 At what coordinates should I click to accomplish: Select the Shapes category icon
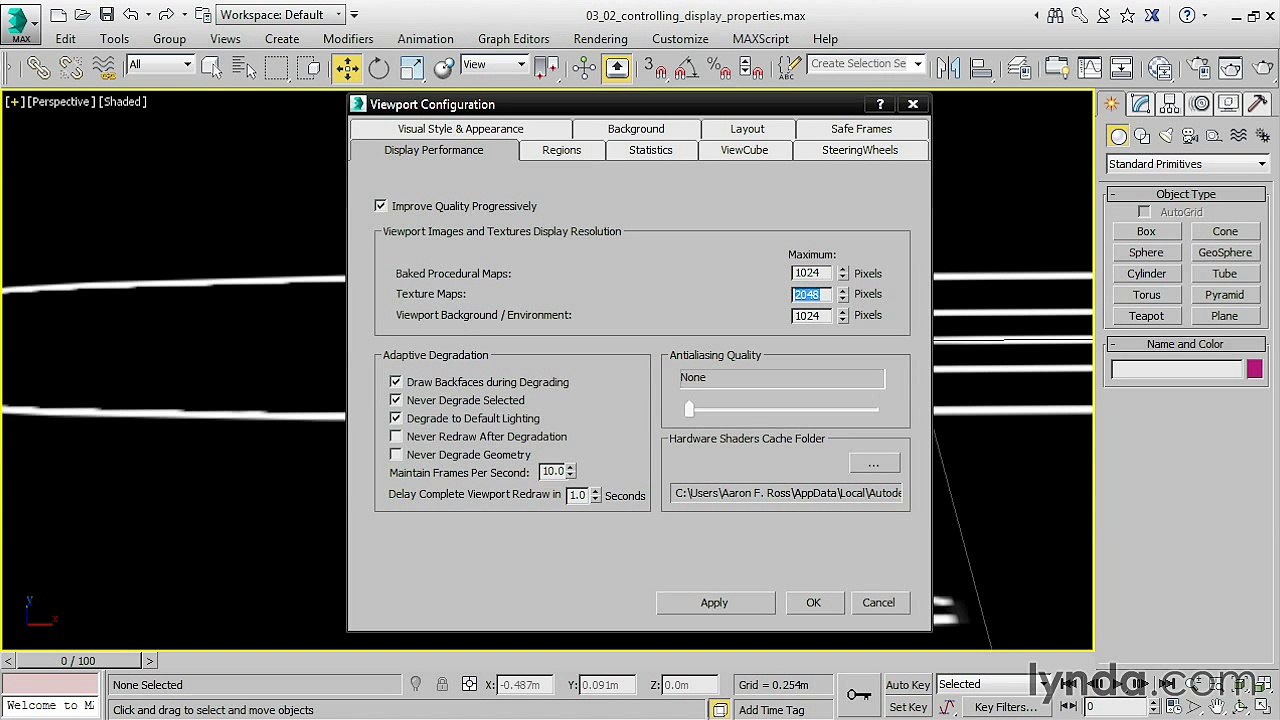(x=1142, y=136)
